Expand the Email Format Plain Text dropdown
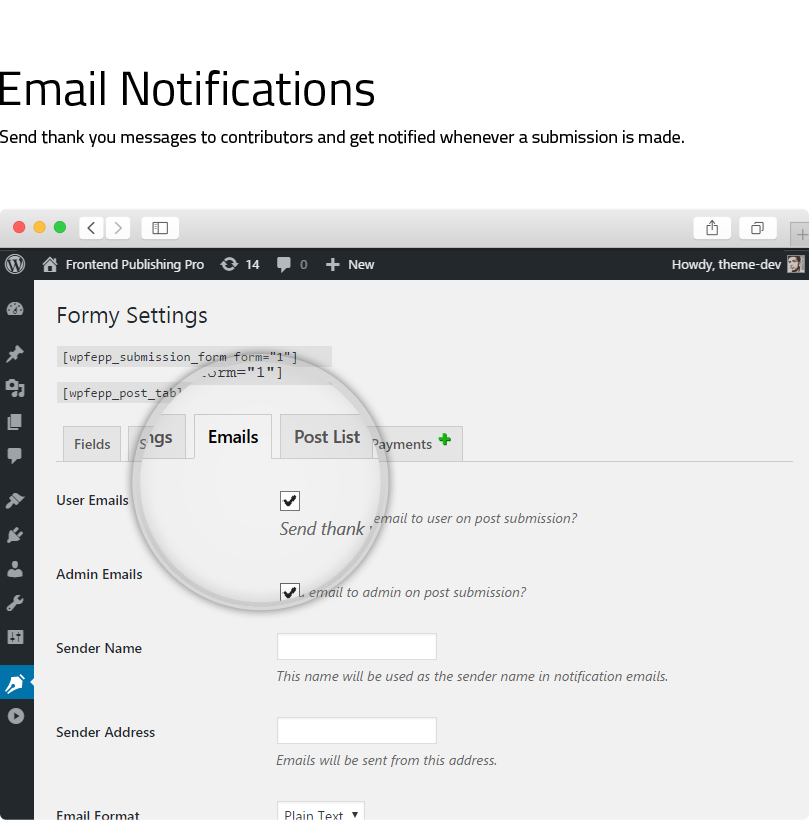Screen dimensions: 809x820 tap(321, 811)
